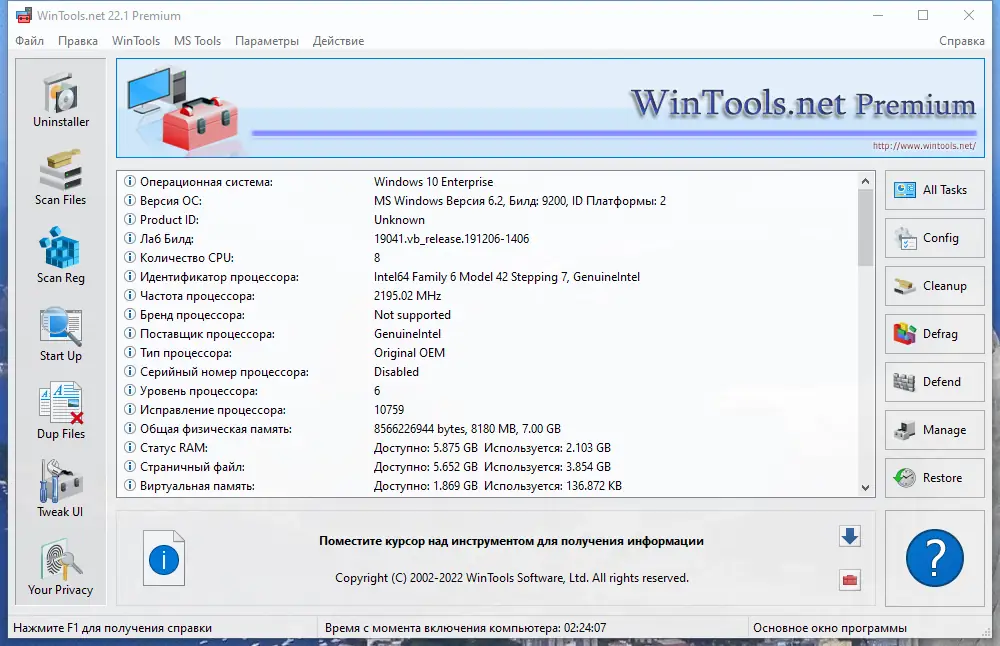Run the Cleanup tool
This screenshot has height=646, width=1000.
[x=934, y=286]
